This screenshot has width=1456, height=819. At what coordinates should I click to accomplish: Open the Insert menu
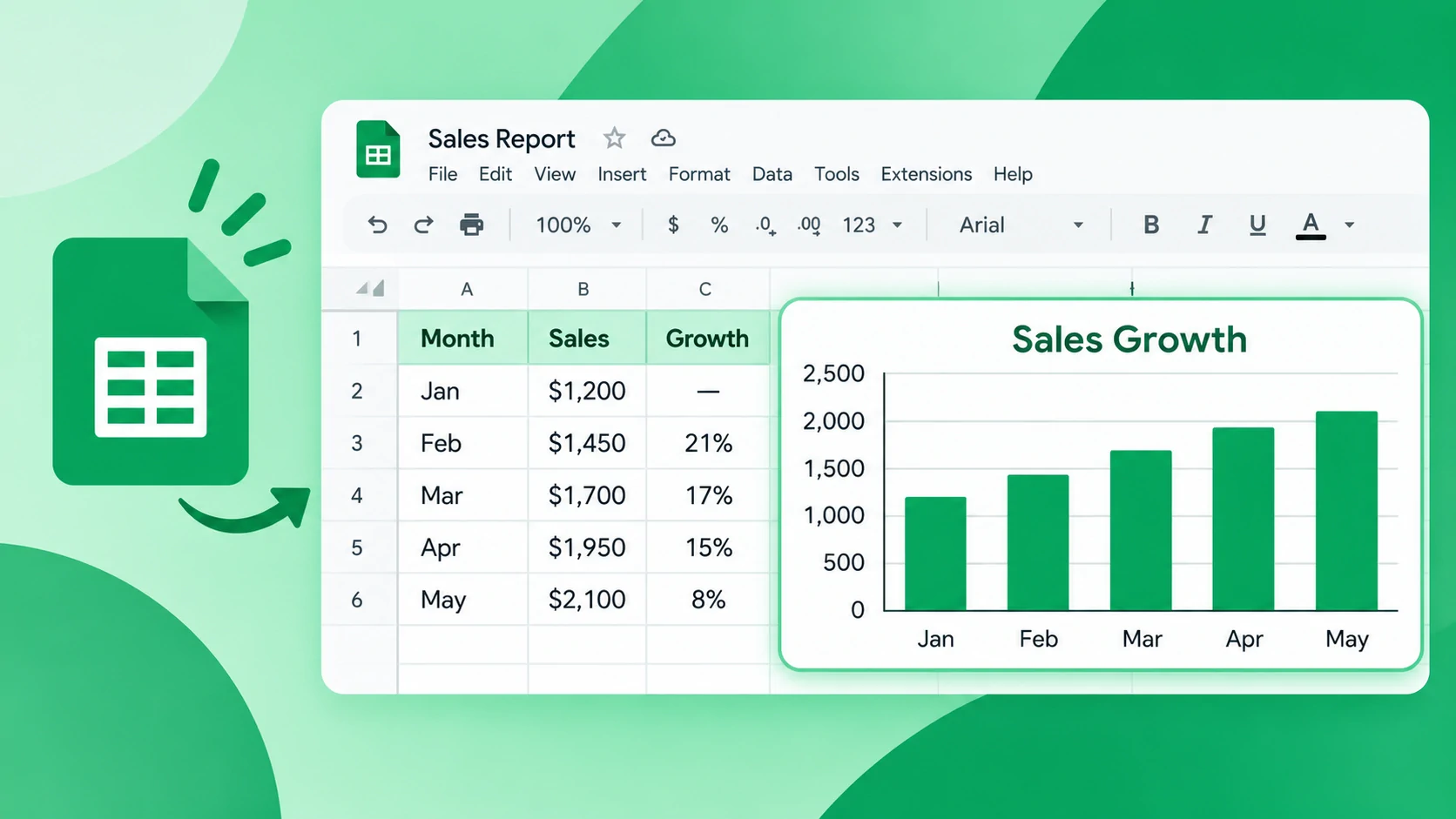[622, 174]
